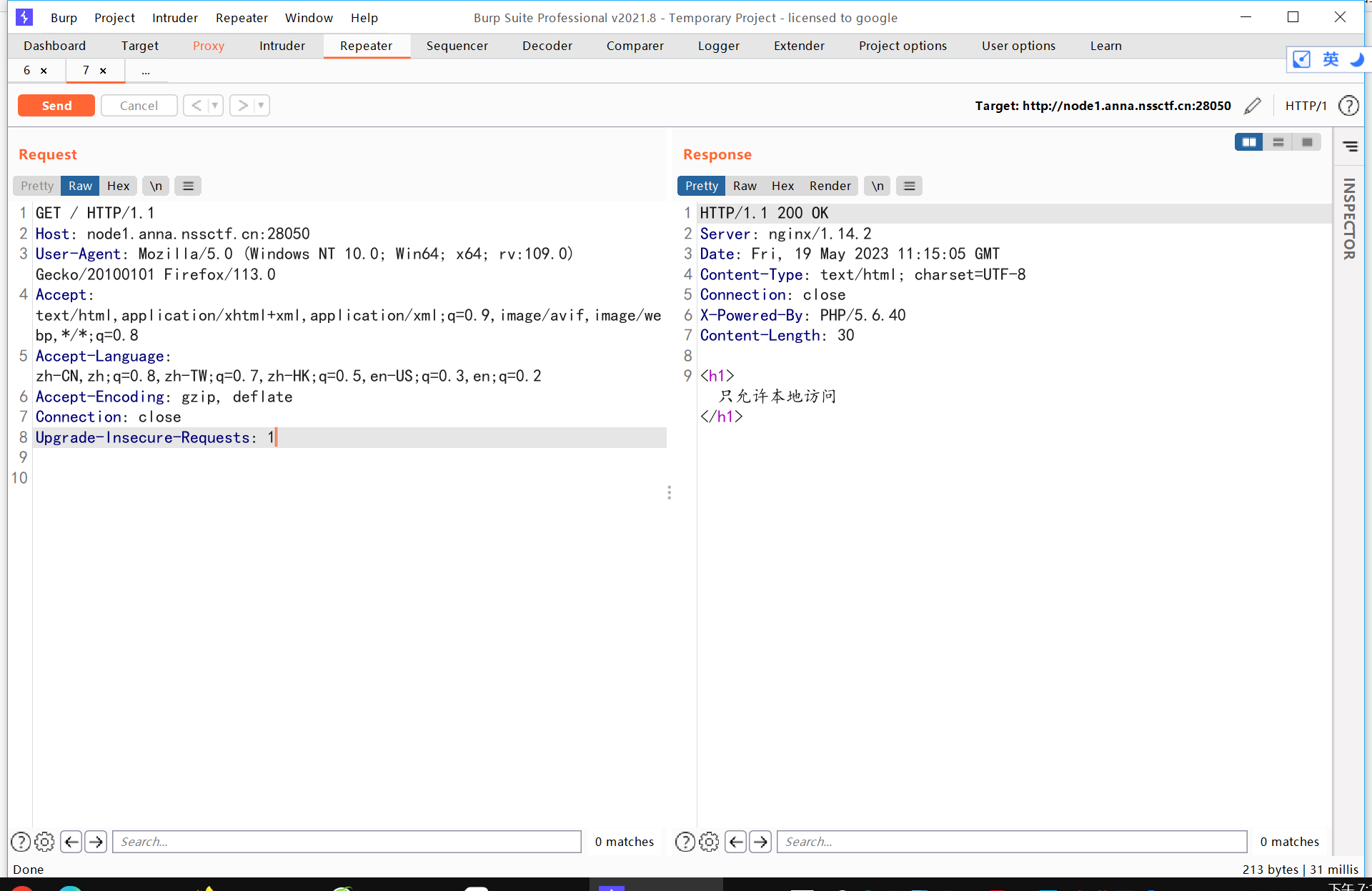Open the Help menu
1372x891 pixels.
[364, 18]
